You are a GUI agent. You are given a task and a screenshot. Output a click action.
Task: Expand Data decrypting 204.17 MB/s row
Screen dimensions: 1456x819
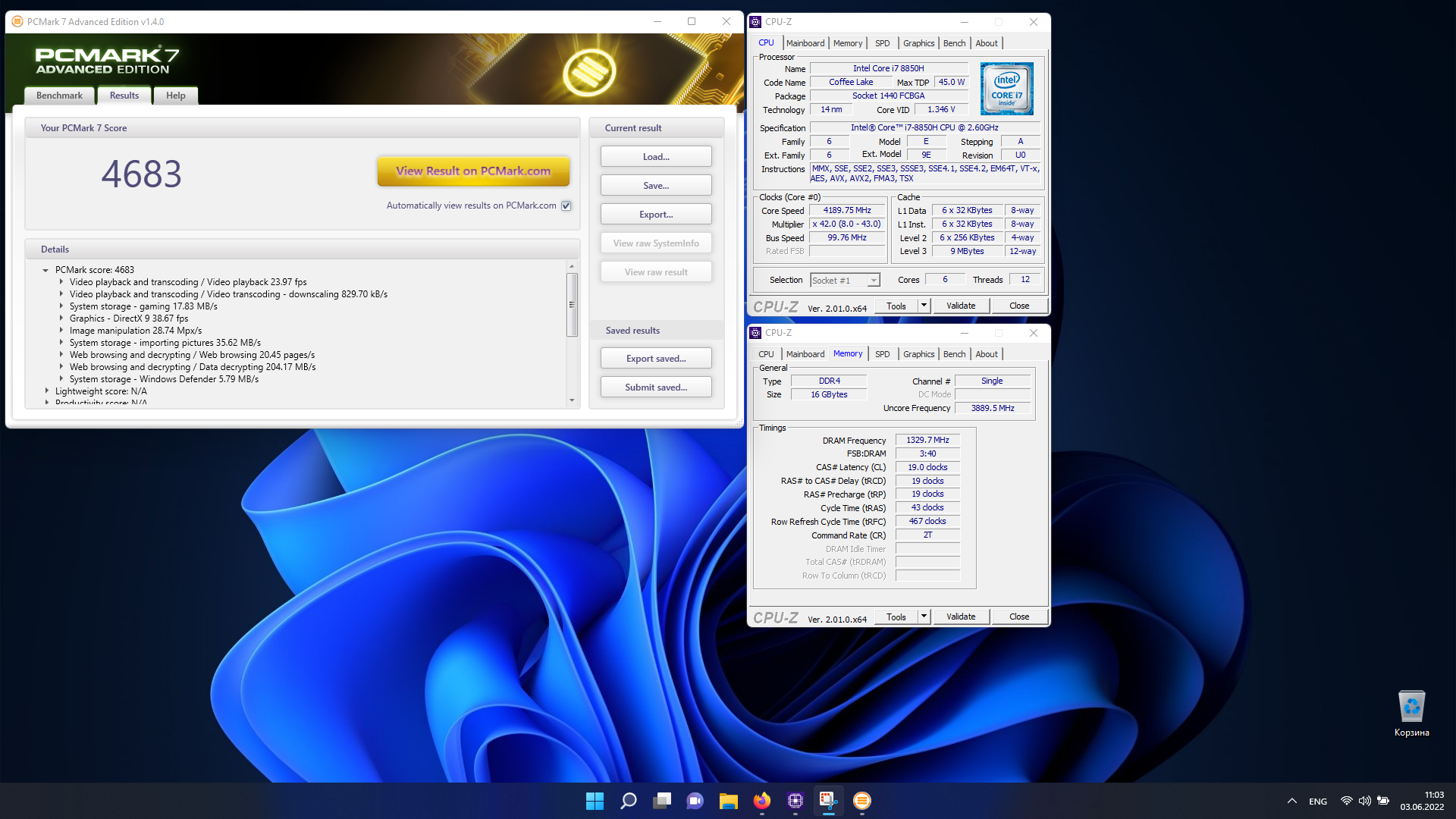61,367
